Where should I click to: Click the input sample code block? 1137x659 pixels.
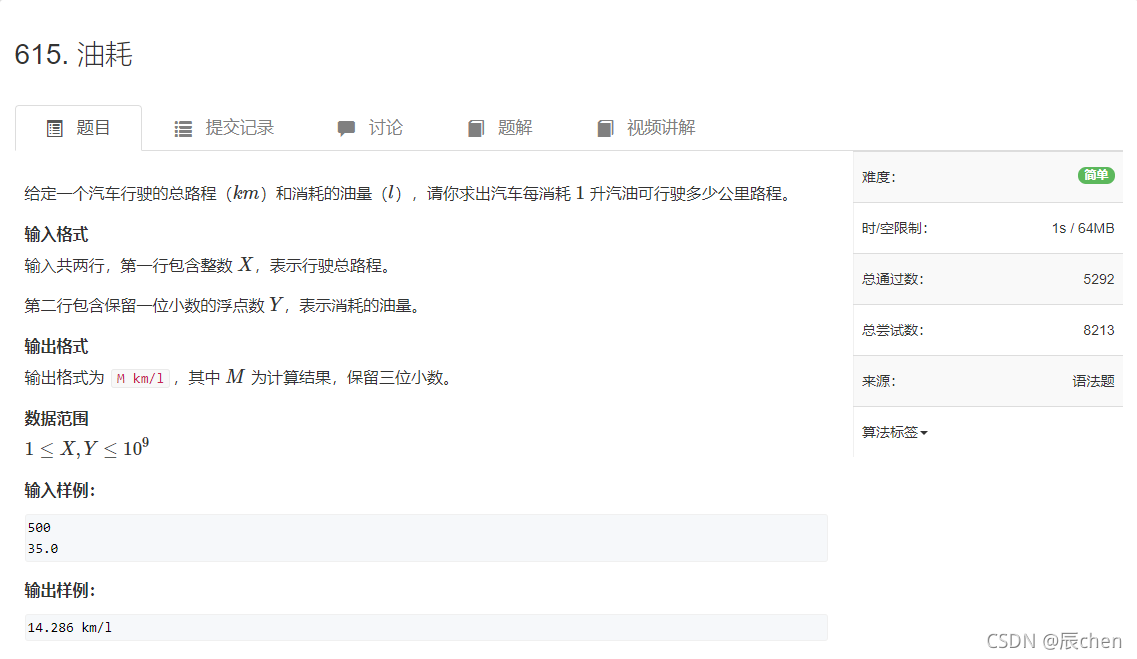(x=426, y=538)
